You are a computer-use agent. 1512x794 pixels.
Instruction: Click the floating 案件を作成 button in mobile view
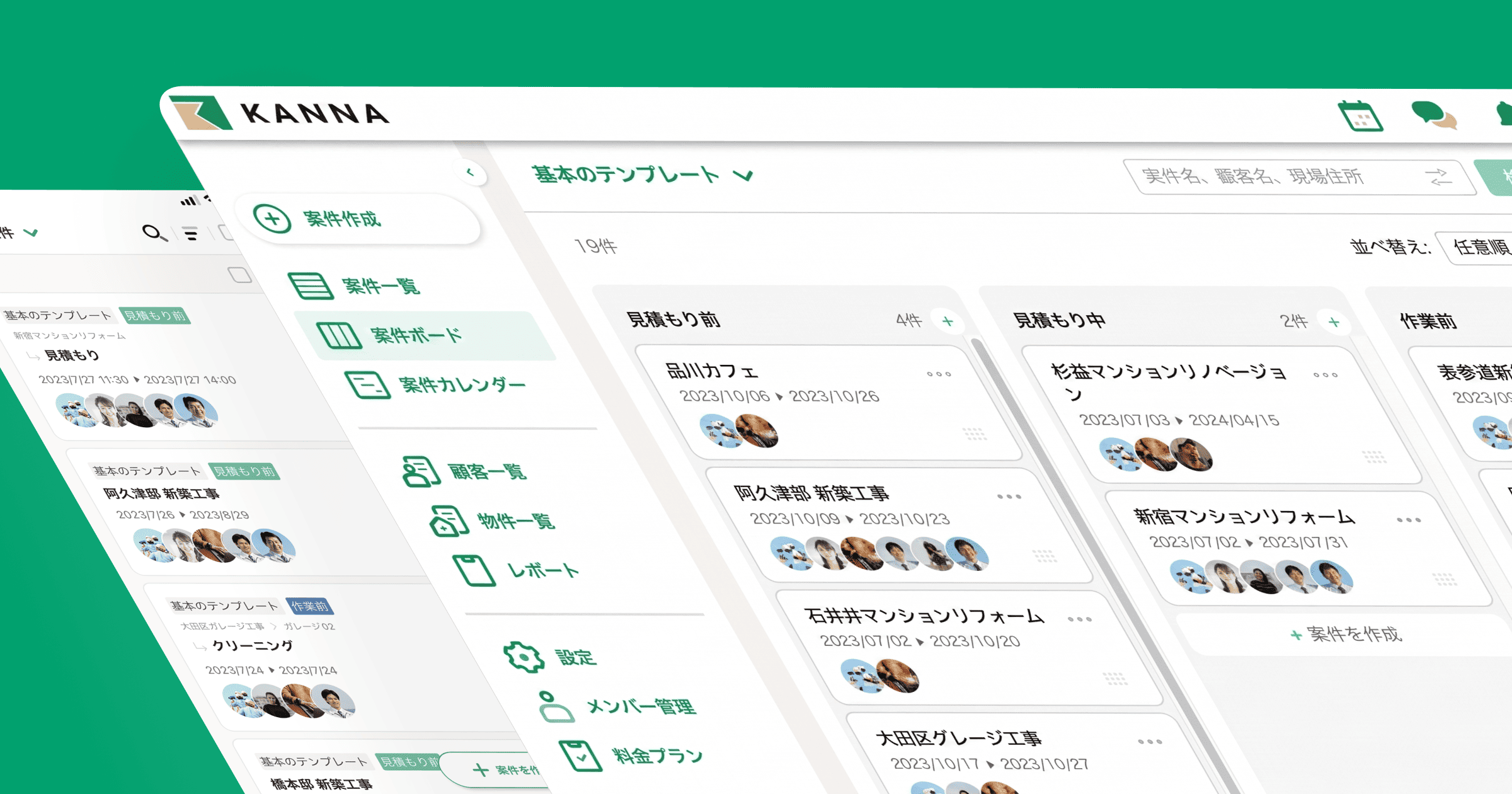coord(498,769)
